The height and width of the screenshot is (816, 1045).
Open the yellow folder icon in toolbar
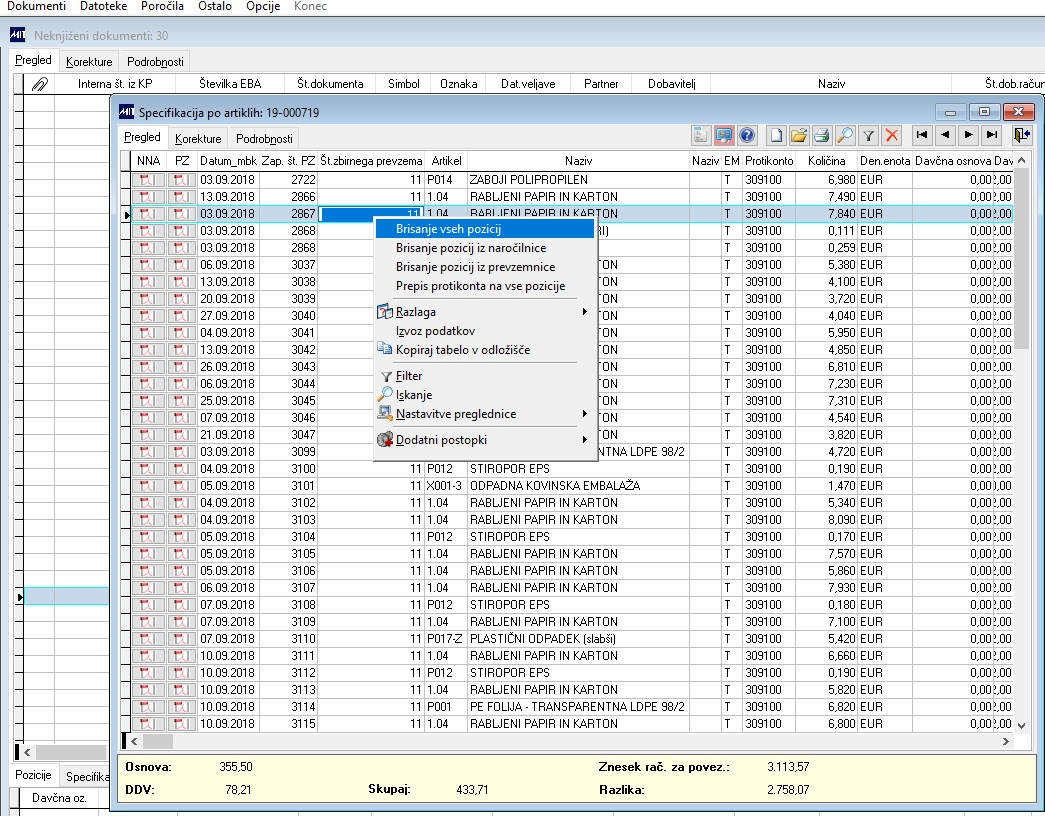(x=799, y=135)
